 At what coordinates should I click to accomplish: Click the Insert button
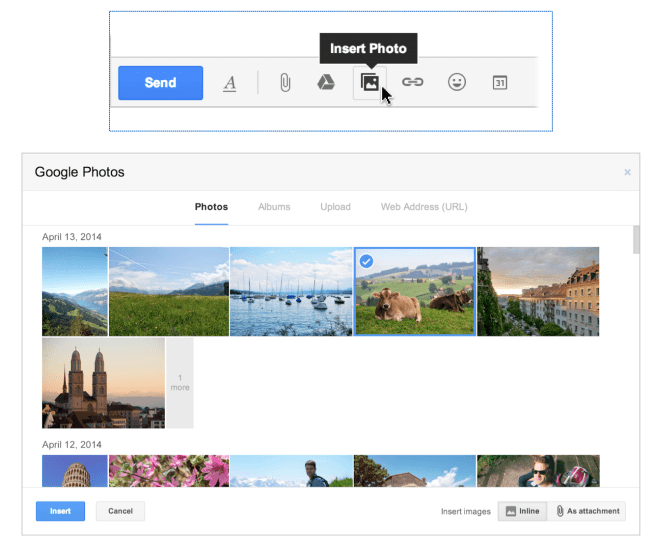pyautogui.click(x=60, y=511)
